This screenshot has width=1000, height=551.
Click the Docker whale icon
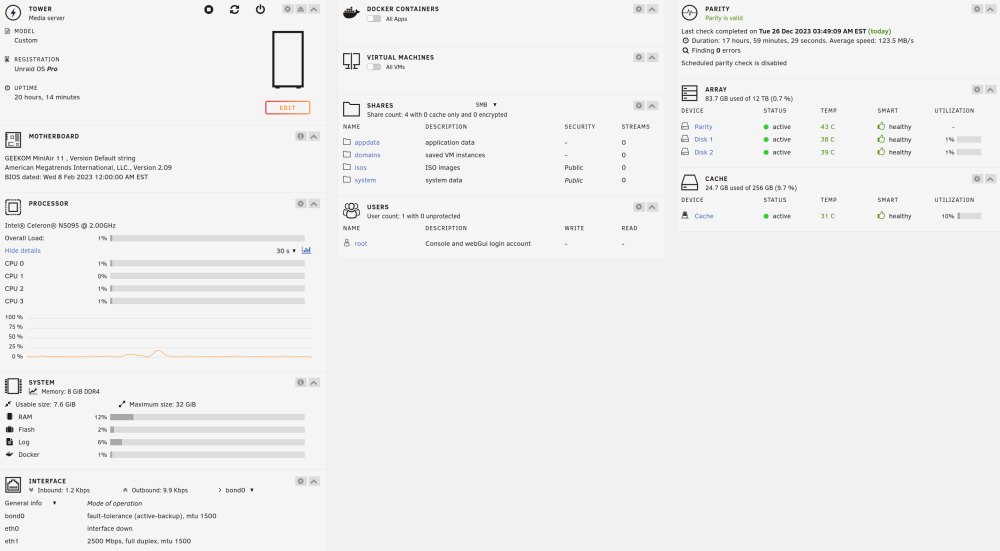point(351,13)
